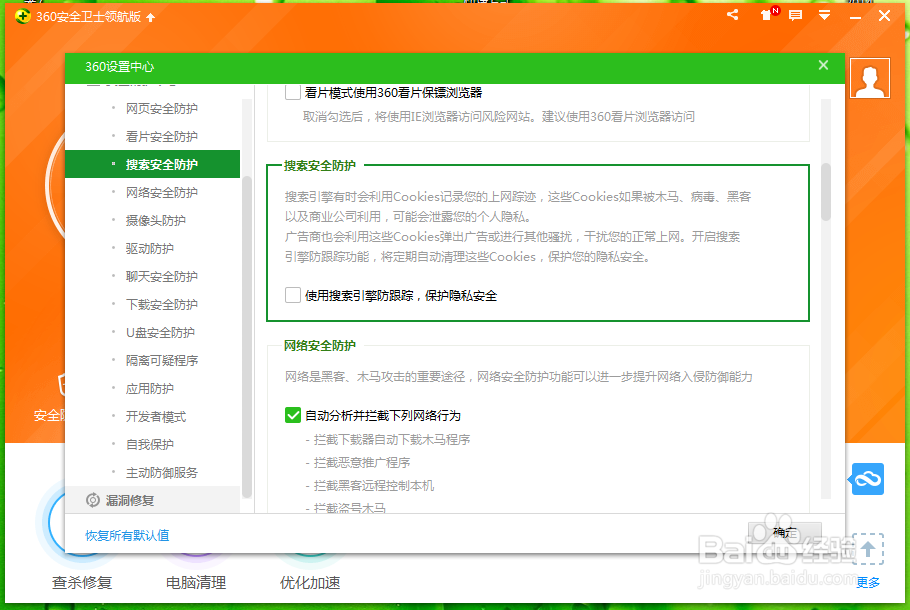The height and width of the screenshot is (610, 910).
Task: Open the skin shirt icon with N badge
Action: pos(768,14)
